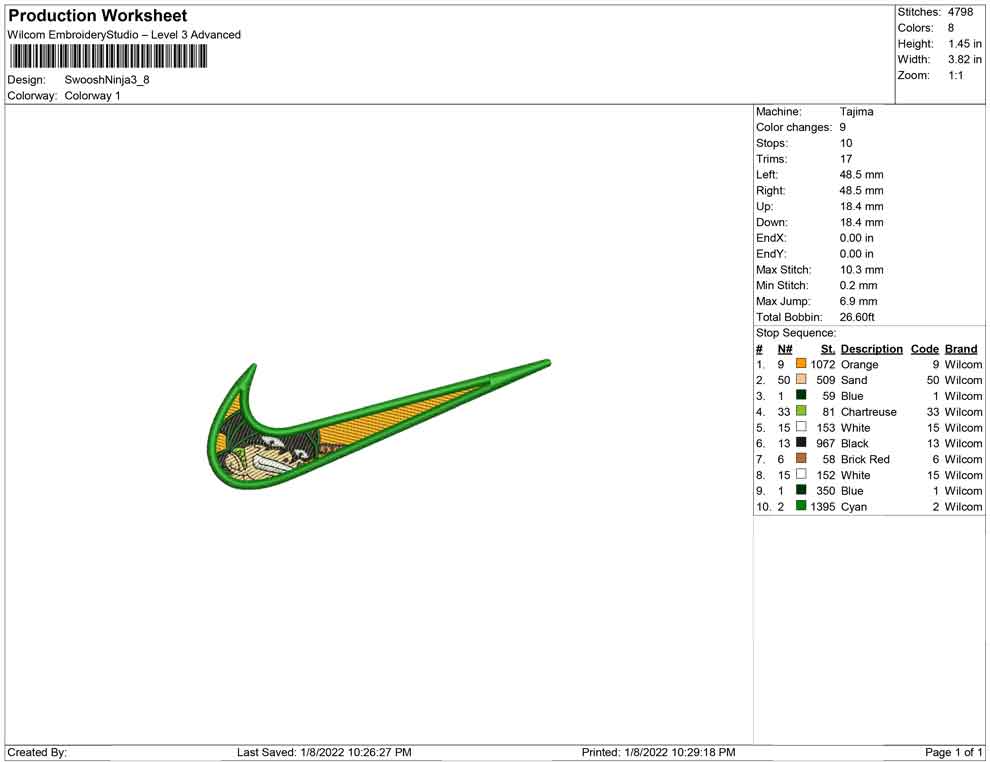Click the Trims value '17'
Image resolution: width=990 pixels, height=762 pixels.
tap(846, 159)
